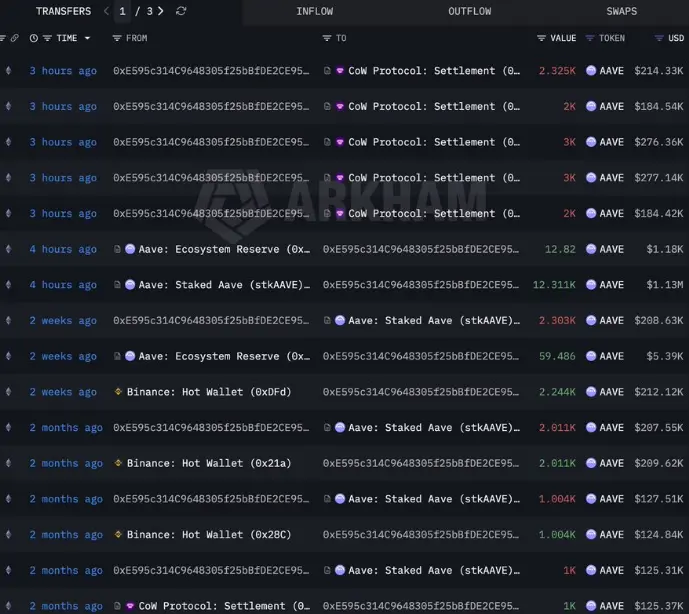The width and height of the screenshot is (689, 614).
Task: Open the '2 weeks ago' timestamp, $212.12K row
Action: [x=63, y=392]
